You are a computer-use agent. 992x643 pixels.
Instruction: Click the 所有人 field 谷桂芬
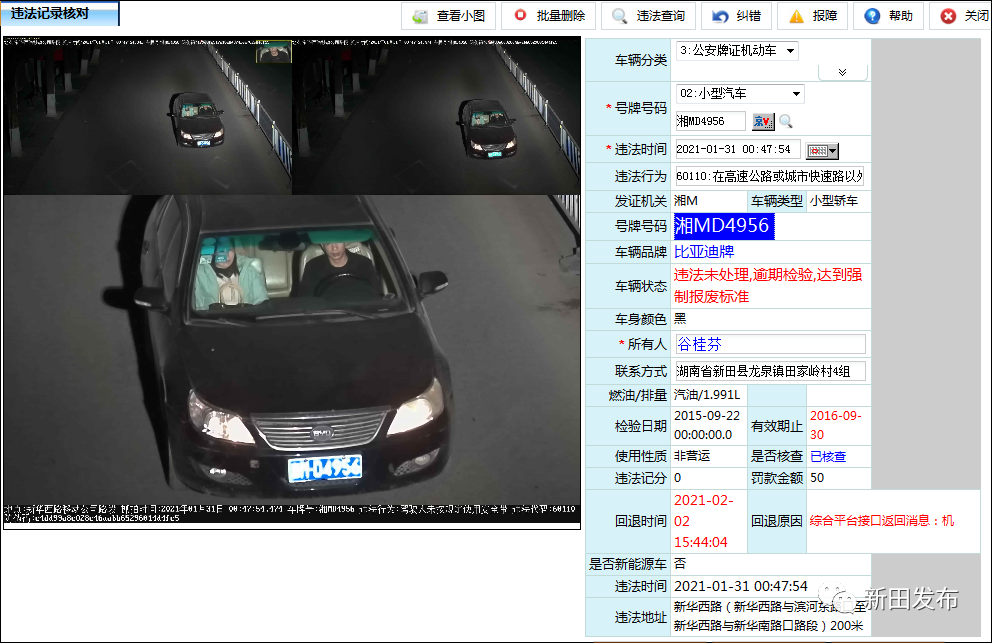(x=771, y=344)
